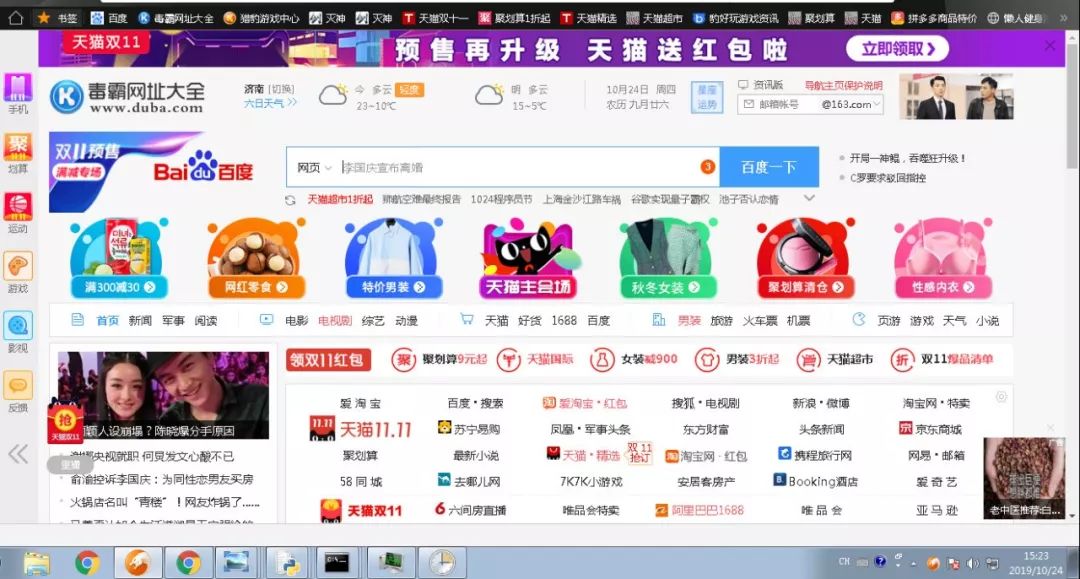Click the Baidu paw logo
The height and width of the screenshot is (579, 1080).
point(203,167)
